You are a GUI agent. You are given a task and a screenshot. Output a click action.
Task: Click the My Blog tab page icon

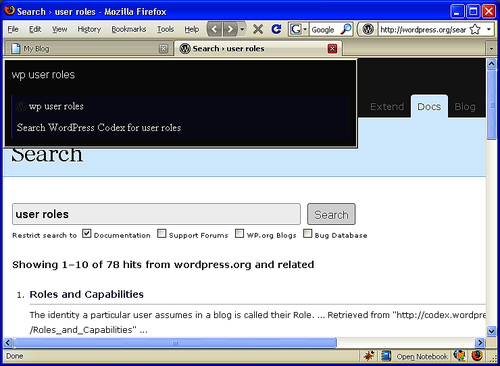tap(16, 49)
